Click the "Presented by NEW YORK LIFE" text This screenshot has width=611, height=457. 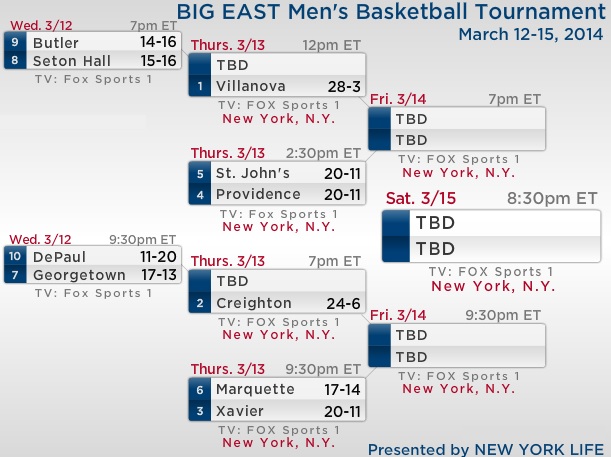pos(486,447)
